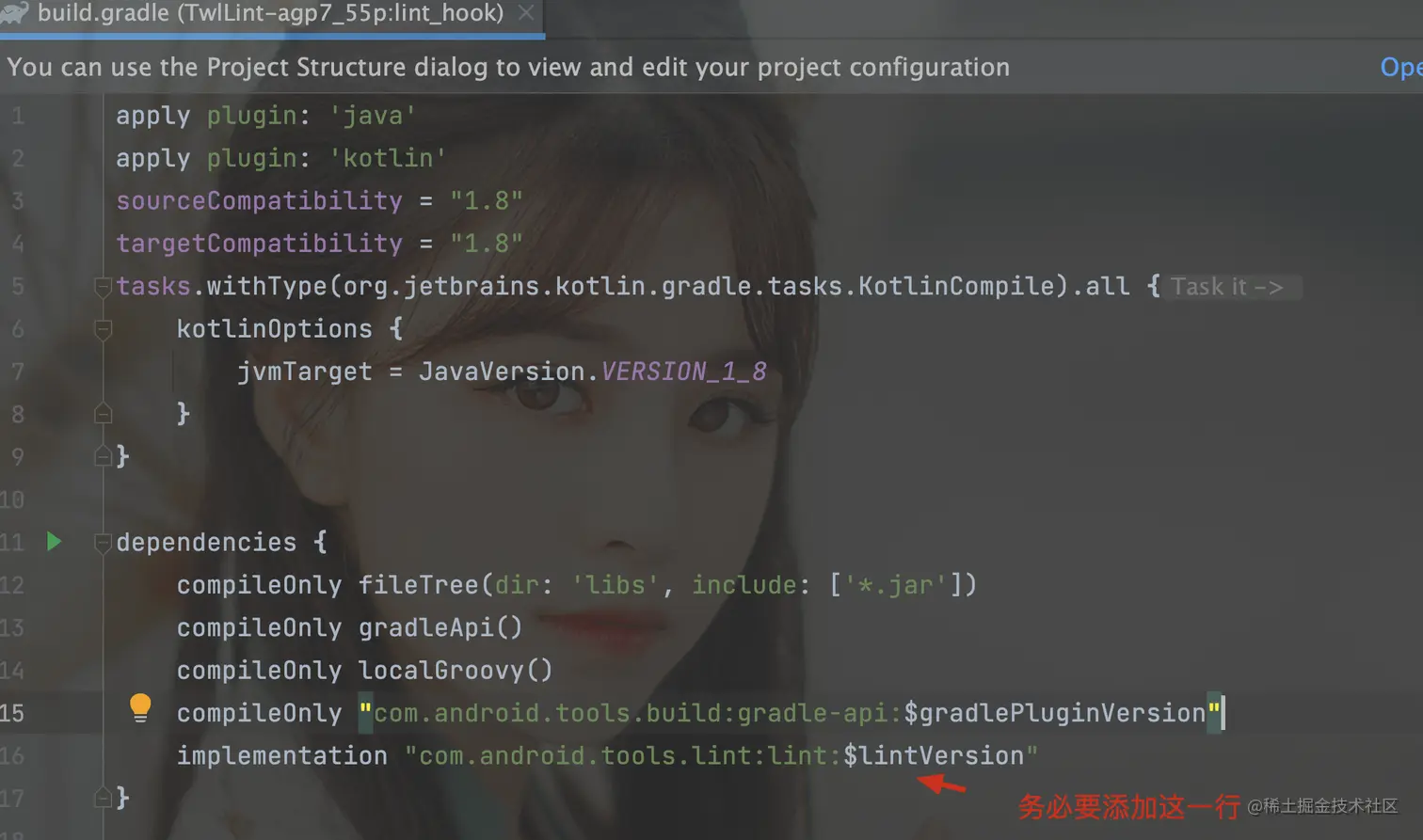1423x840 pixels.
Task: Click the Gradle elephant file icon on tab
Action: point(14,13)
